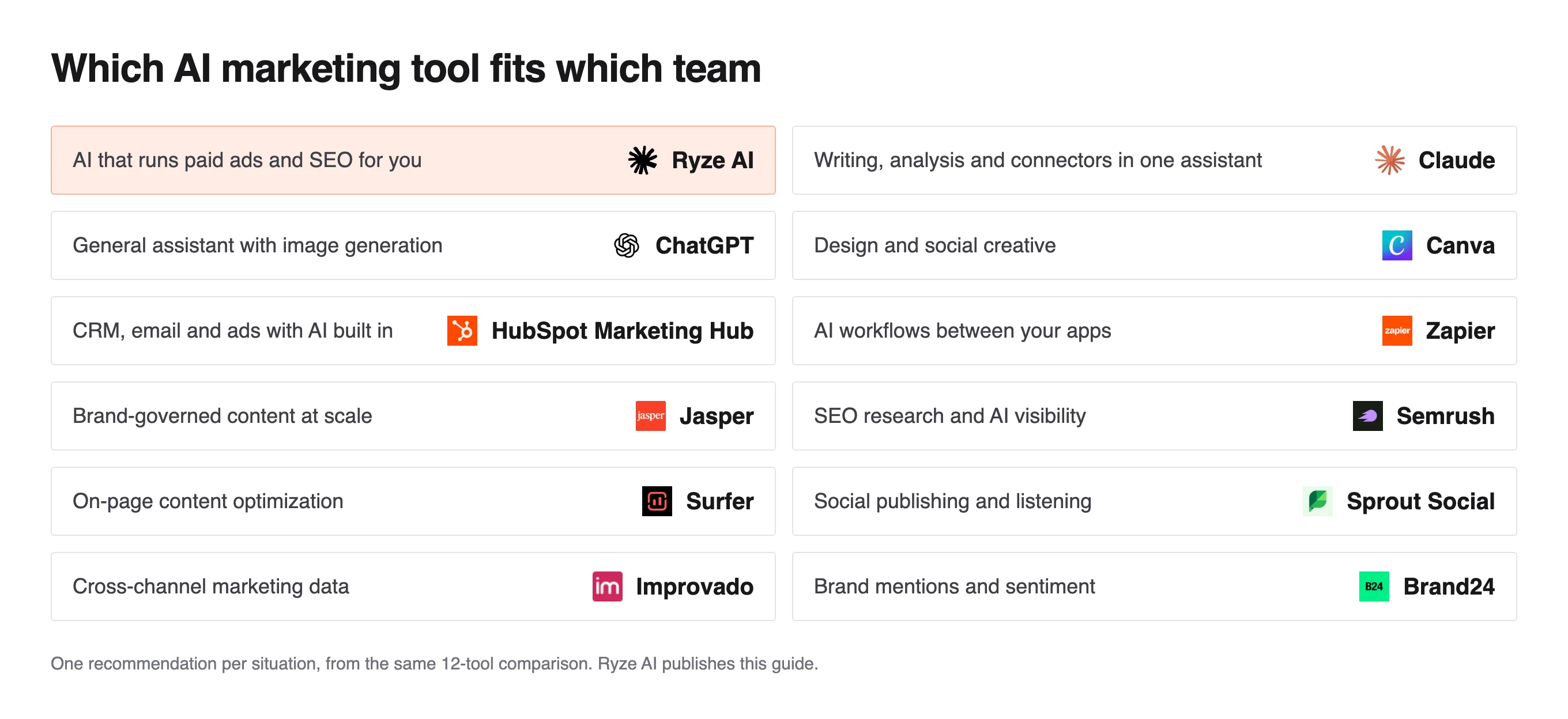Select 'General assistant with image generation' text

pos(258,246)
